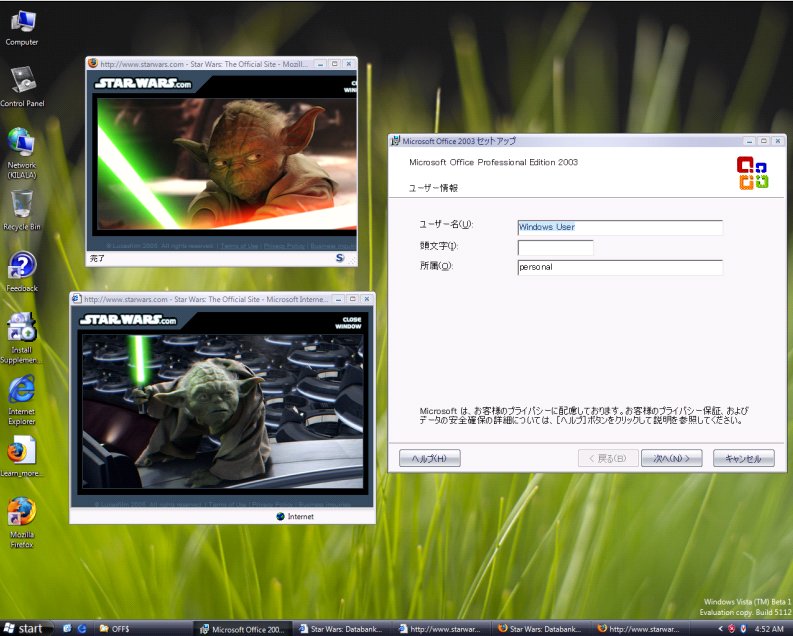Click the Firefox icon in Yoda window title bar
793x636 pixels.
(x=93, y=63)
